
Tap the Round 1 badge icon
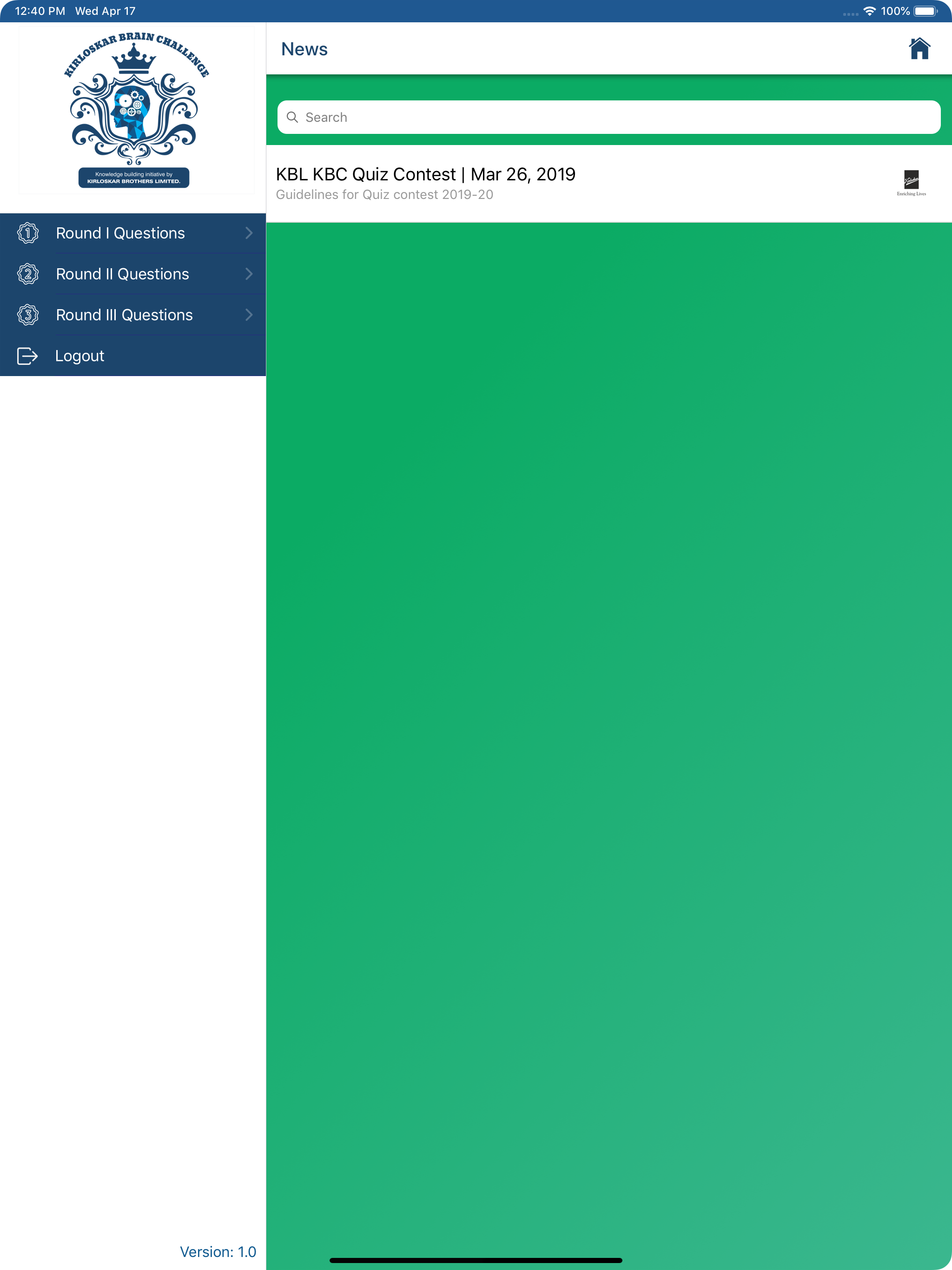coord(27,233)
